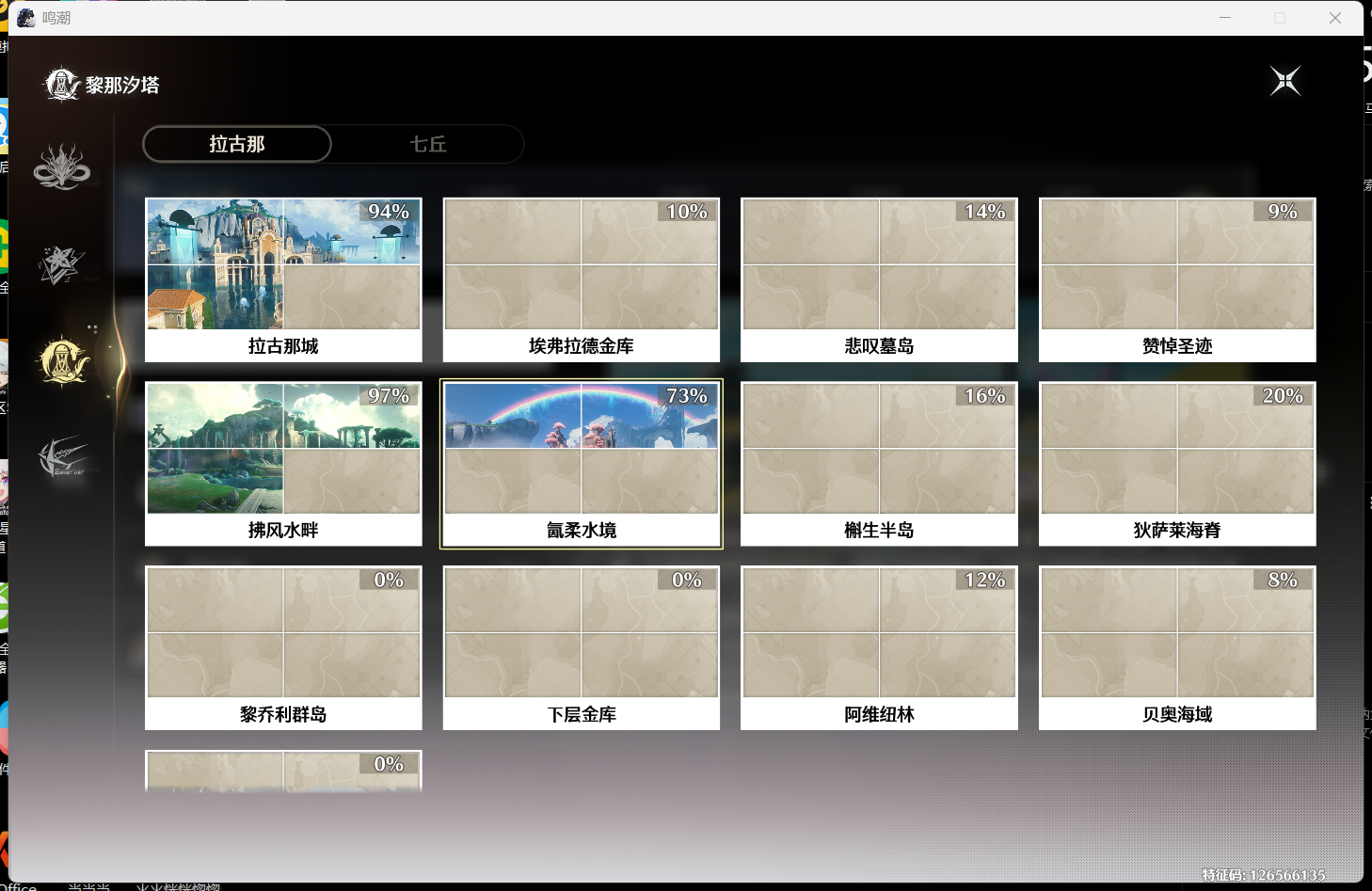1372x891 pixels.
Task: Select the winged blade emblem in the sidebar
Action: point(62,457)
